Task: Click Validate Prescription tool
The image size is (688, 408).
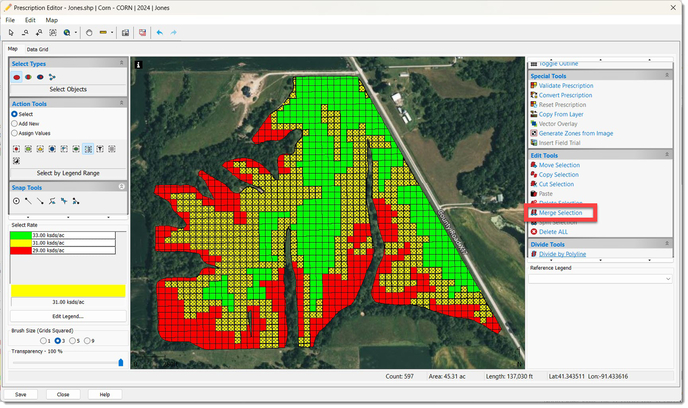Action: (x=565, y=86)
